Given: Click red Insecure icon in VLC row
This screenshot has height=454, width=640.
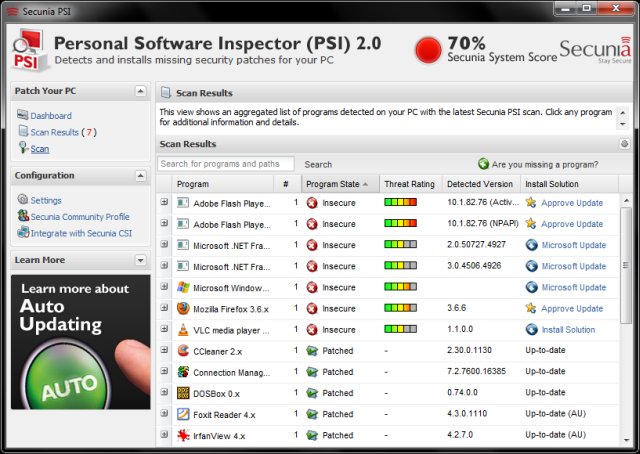Looking at the screenshot, I should [x=312, y=329].
